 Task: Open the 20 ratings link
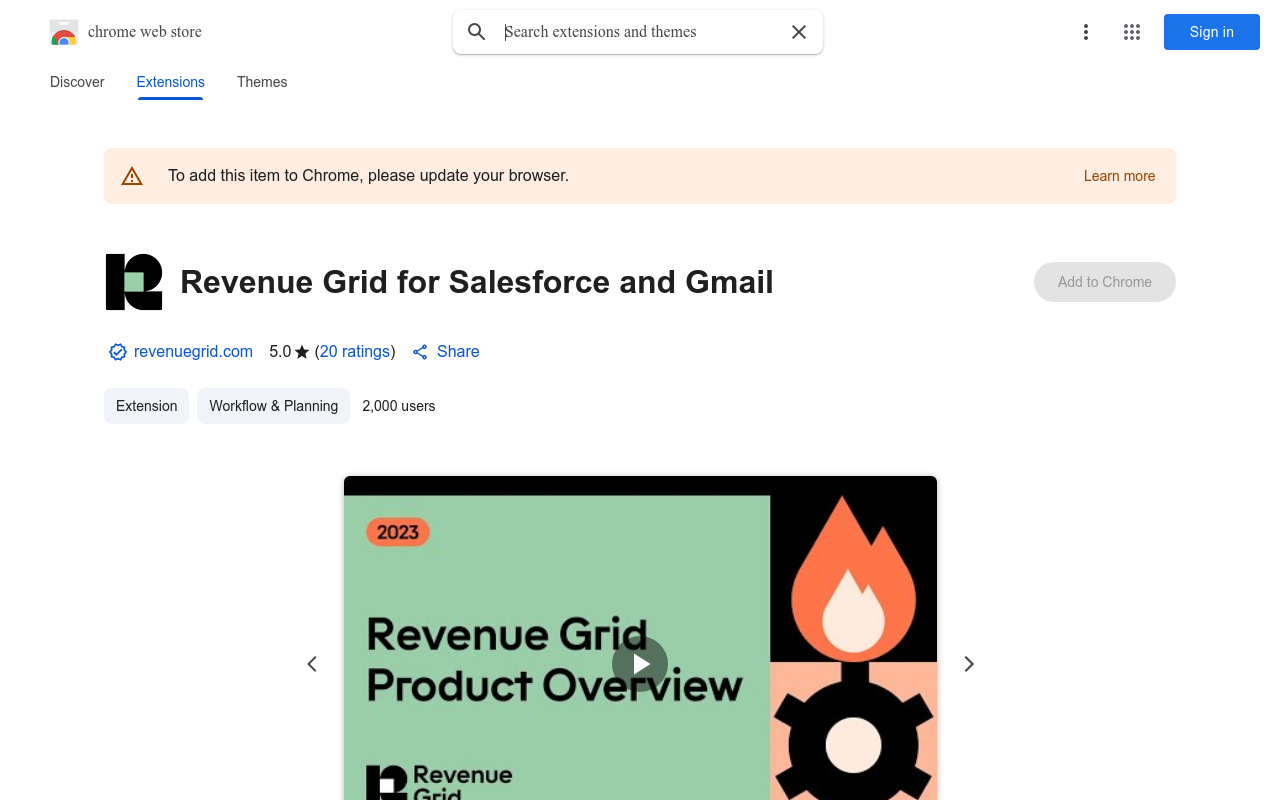(355, 352)
